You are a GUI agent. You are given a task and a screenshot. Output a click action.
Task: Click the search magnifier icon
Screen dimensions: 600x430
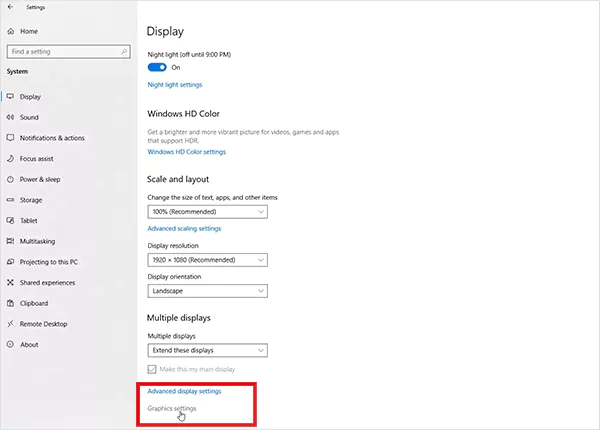coord(124,51)
